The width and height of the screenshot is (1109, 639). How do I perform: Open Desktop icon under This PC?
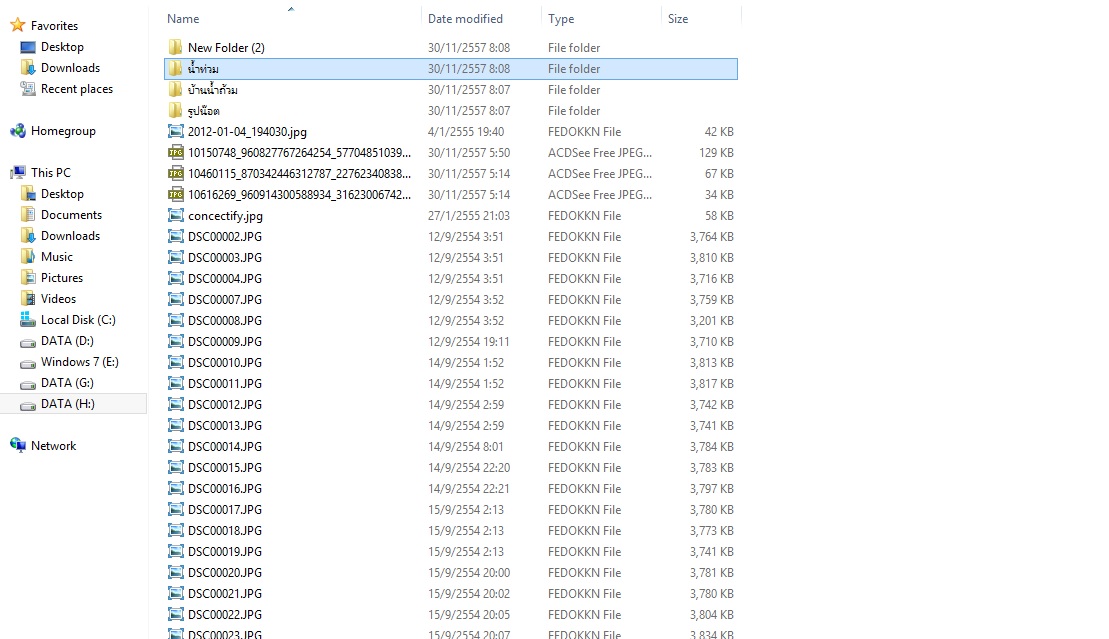click(28, 194)
